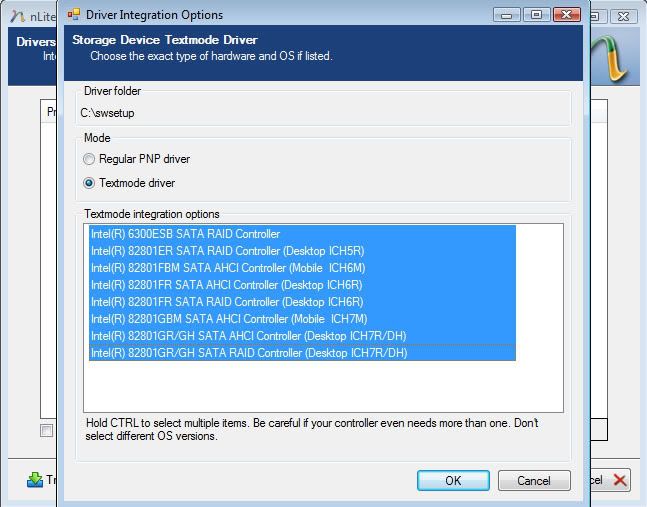
Task: Select 82801GR/GH SATA RAID Controller (Desktop ICH7R/DH)
Action: coord(302,352)
